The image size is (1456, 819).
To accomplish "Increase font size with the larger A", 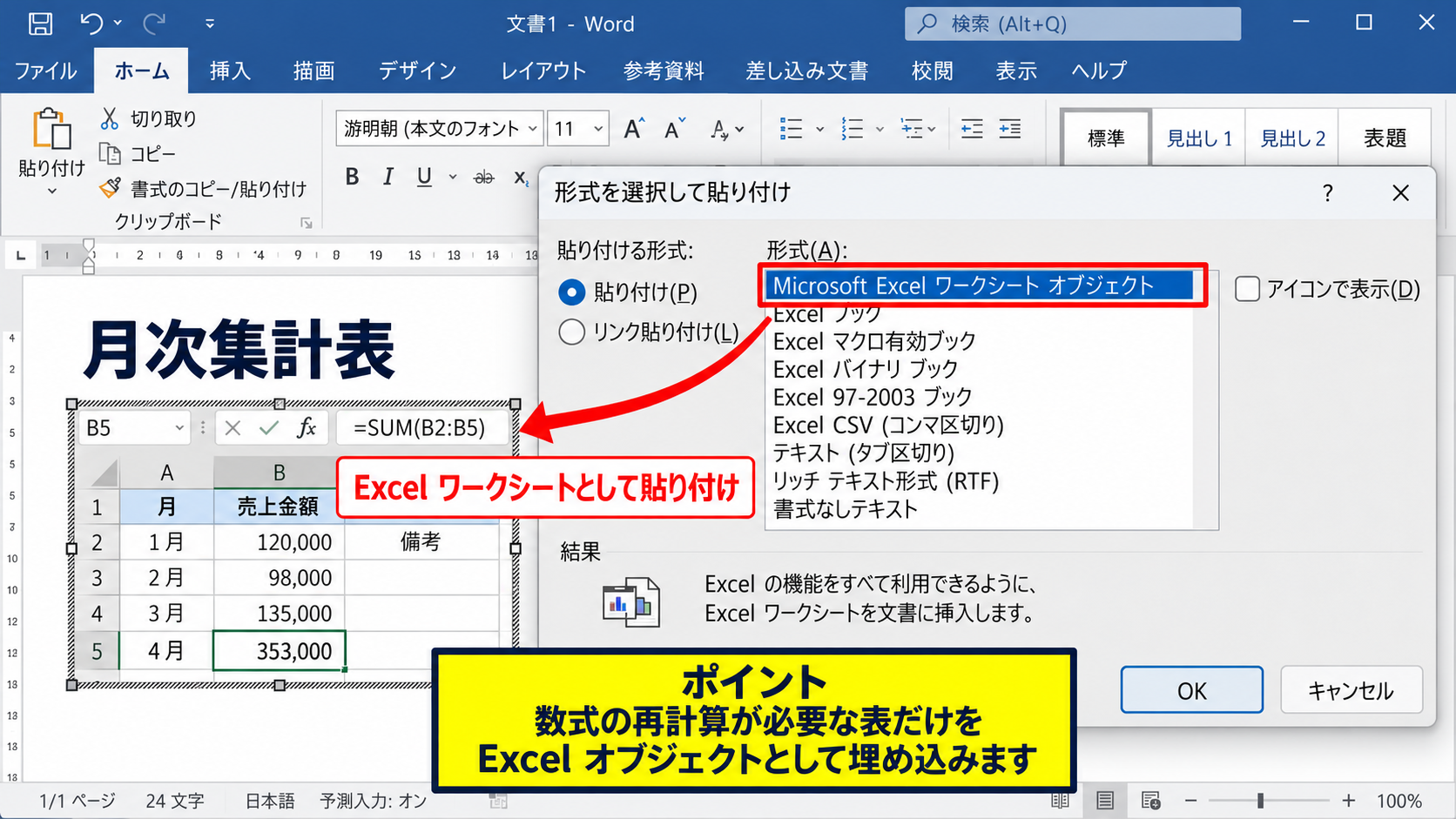I will coord(635,130).
